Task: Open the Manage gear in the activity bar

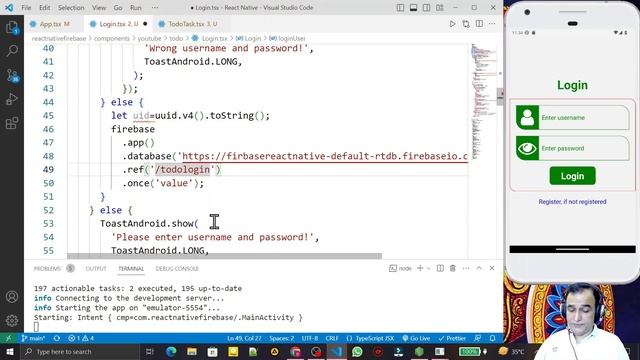Action: (x=12, y=320)
